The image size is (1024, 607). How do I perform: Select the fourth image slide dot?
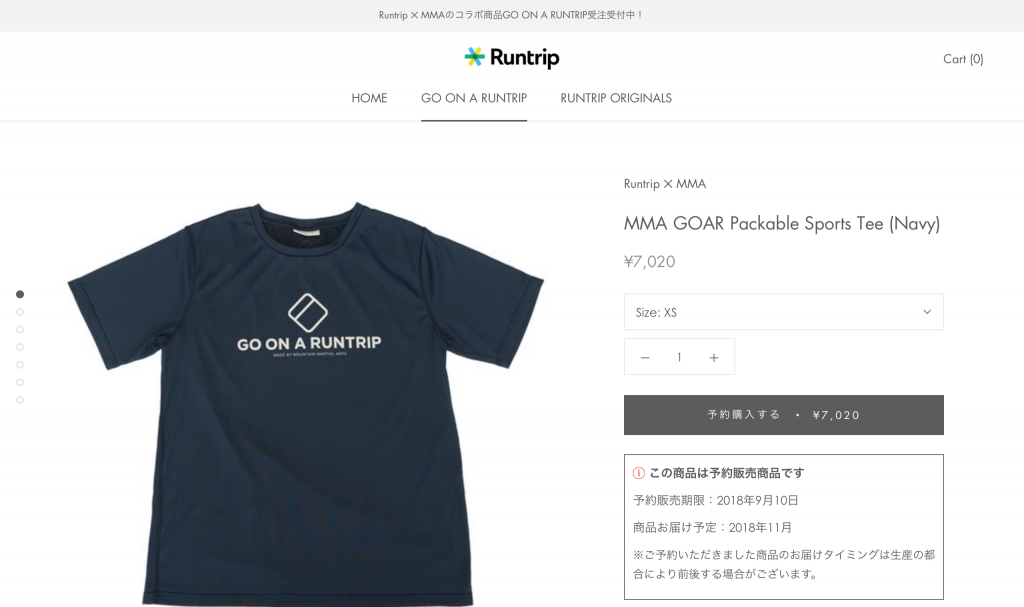tap(20, 347)
